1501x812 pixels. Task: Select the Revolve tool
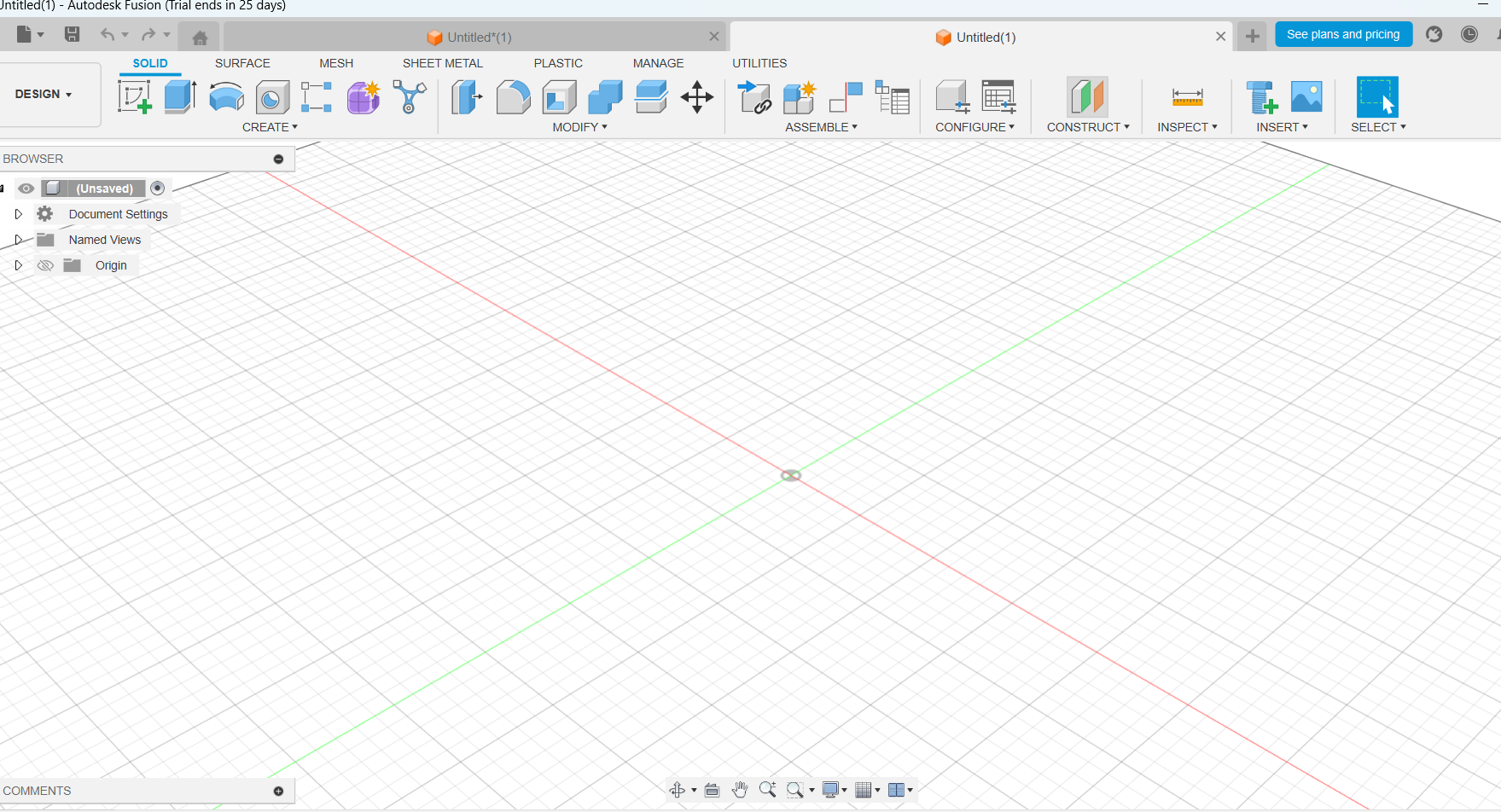click(226, 97)
